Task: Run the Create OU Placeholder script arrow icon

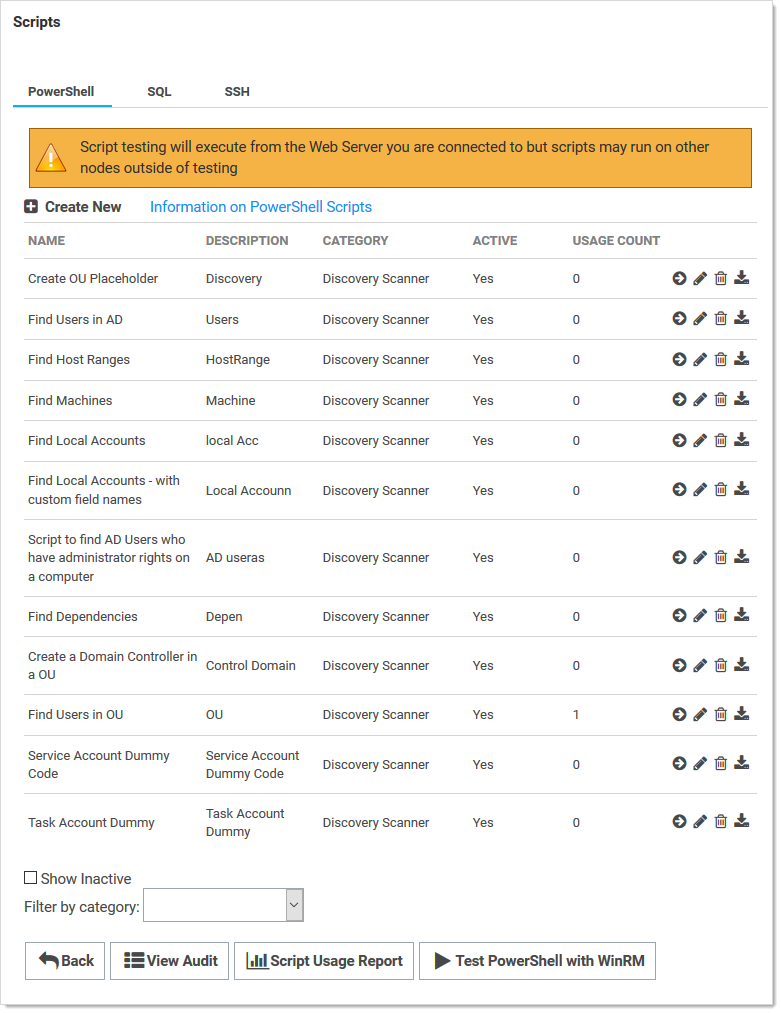Action: (679, 278)
